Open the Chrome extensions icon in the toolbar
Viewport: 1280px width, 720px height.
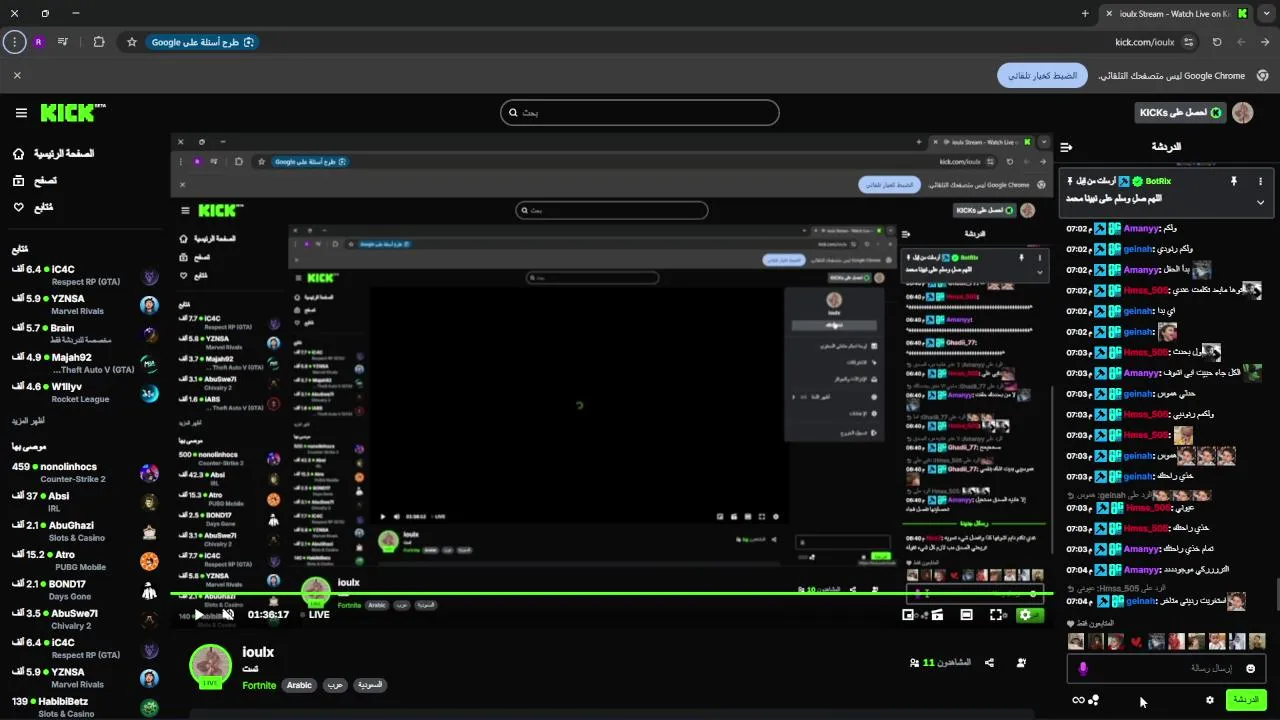pyautogui.click(x=98, y=42)
